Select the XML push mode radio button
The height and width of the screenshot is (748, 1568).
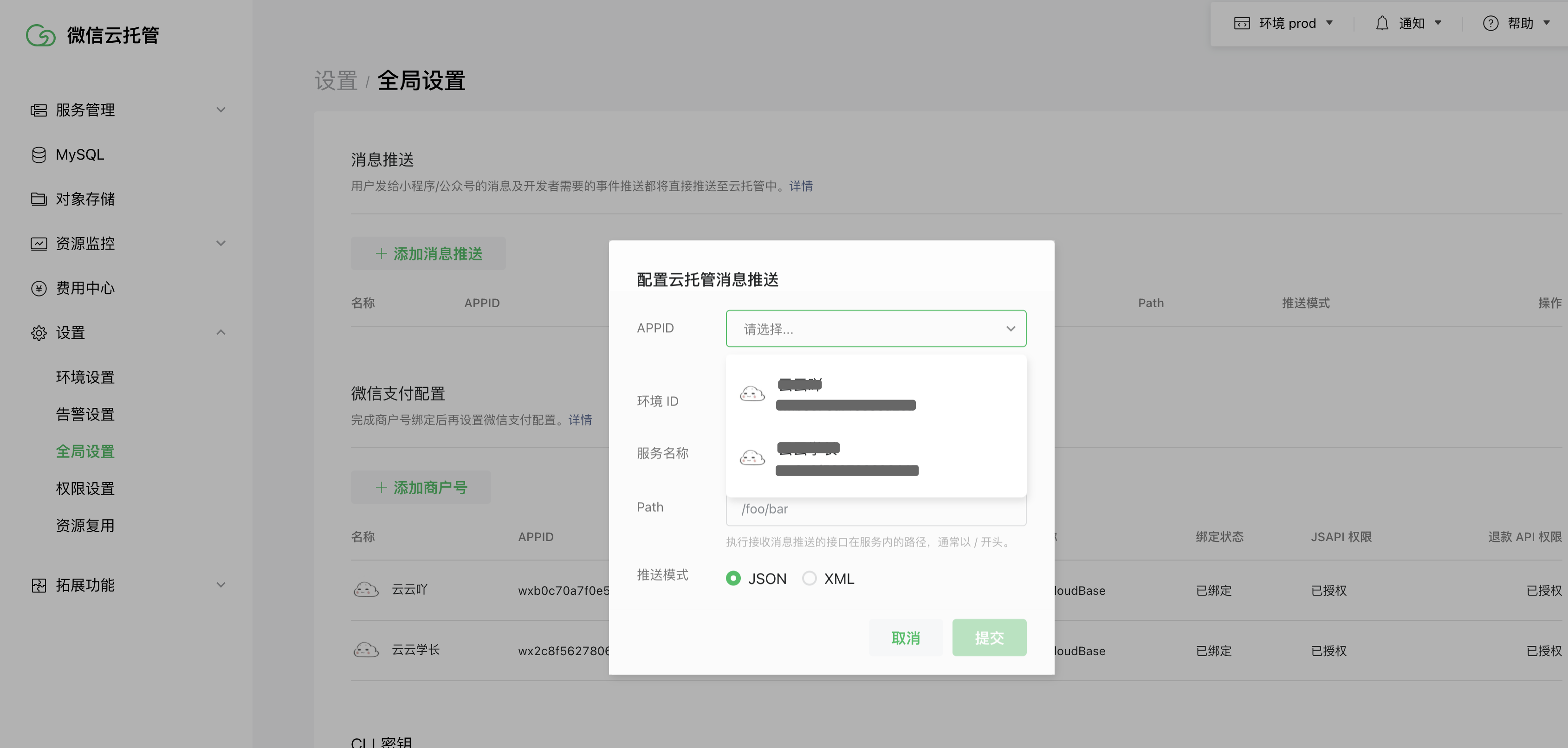click(810, 578)
